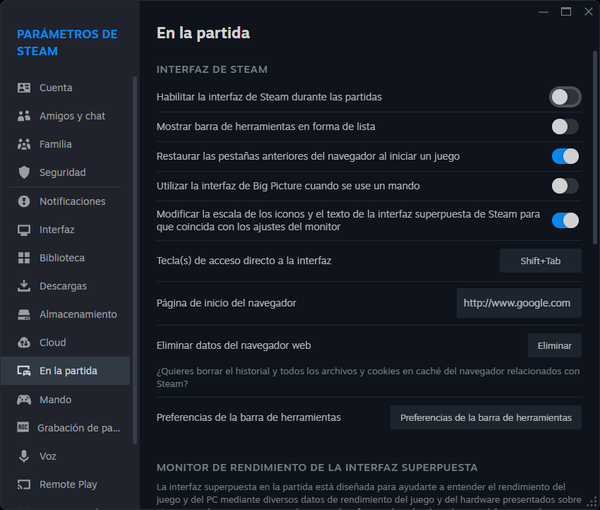Edit the browser homepage URL field

[x=518, y=303]
